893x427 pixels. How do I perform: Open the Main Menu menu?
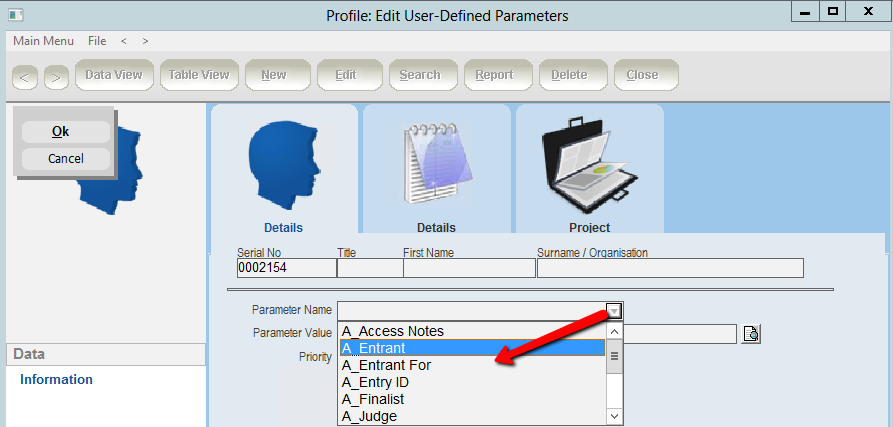[x=43, y=41]
